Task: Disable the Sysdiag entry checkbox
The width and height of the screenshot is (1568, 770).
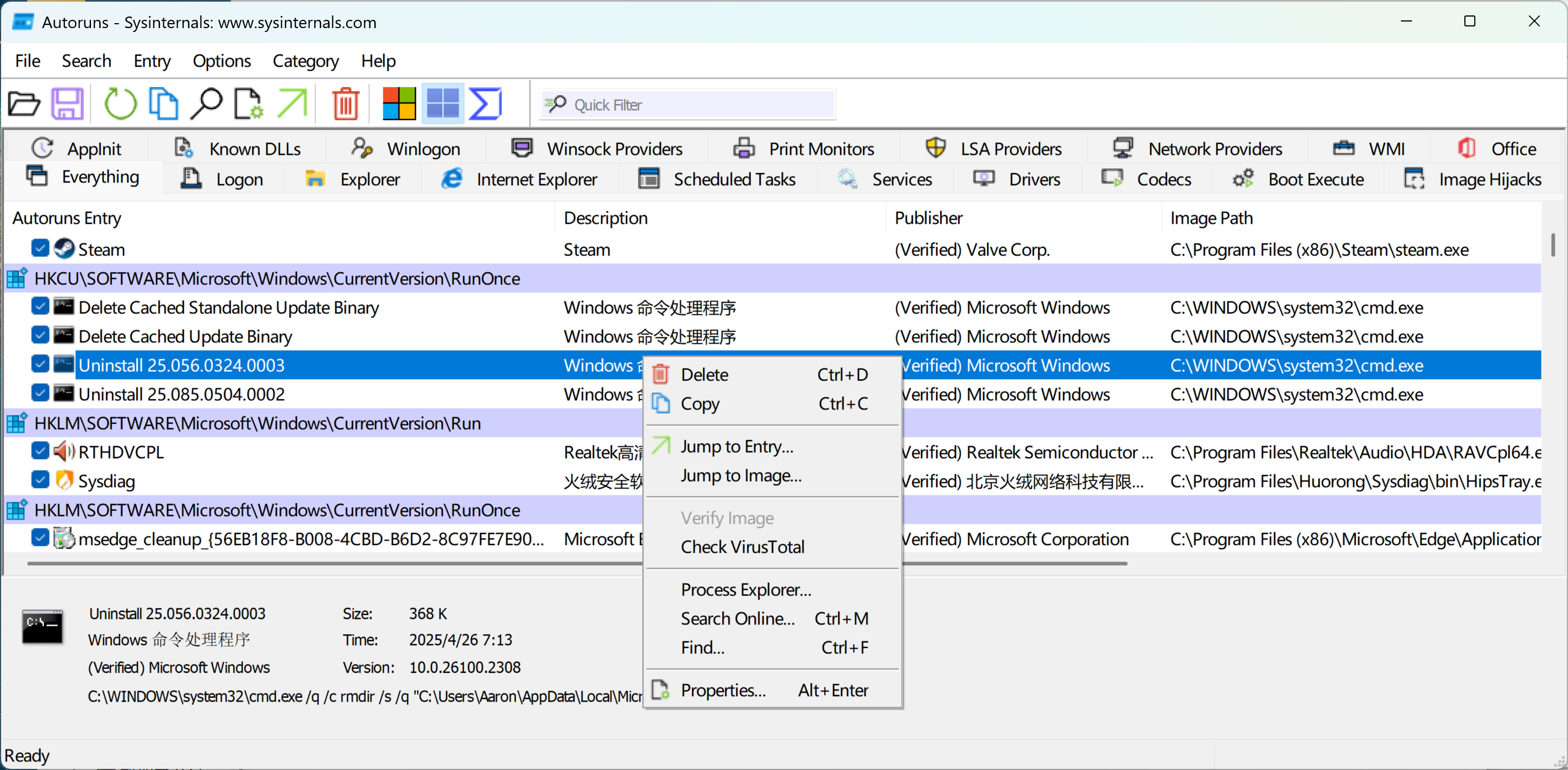Action: (x=40, y=480)
